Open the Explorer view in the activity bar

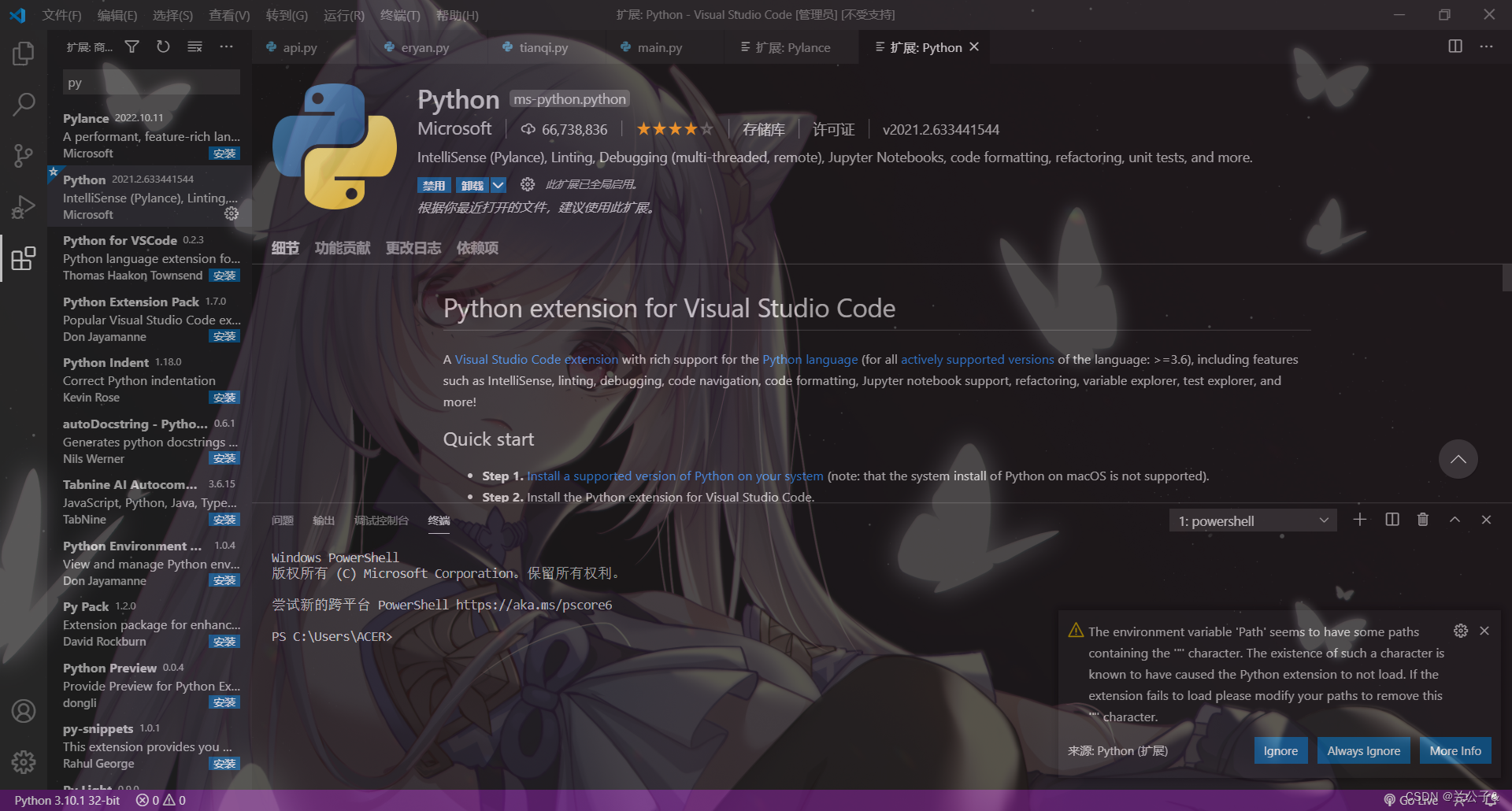coord(24,54)
